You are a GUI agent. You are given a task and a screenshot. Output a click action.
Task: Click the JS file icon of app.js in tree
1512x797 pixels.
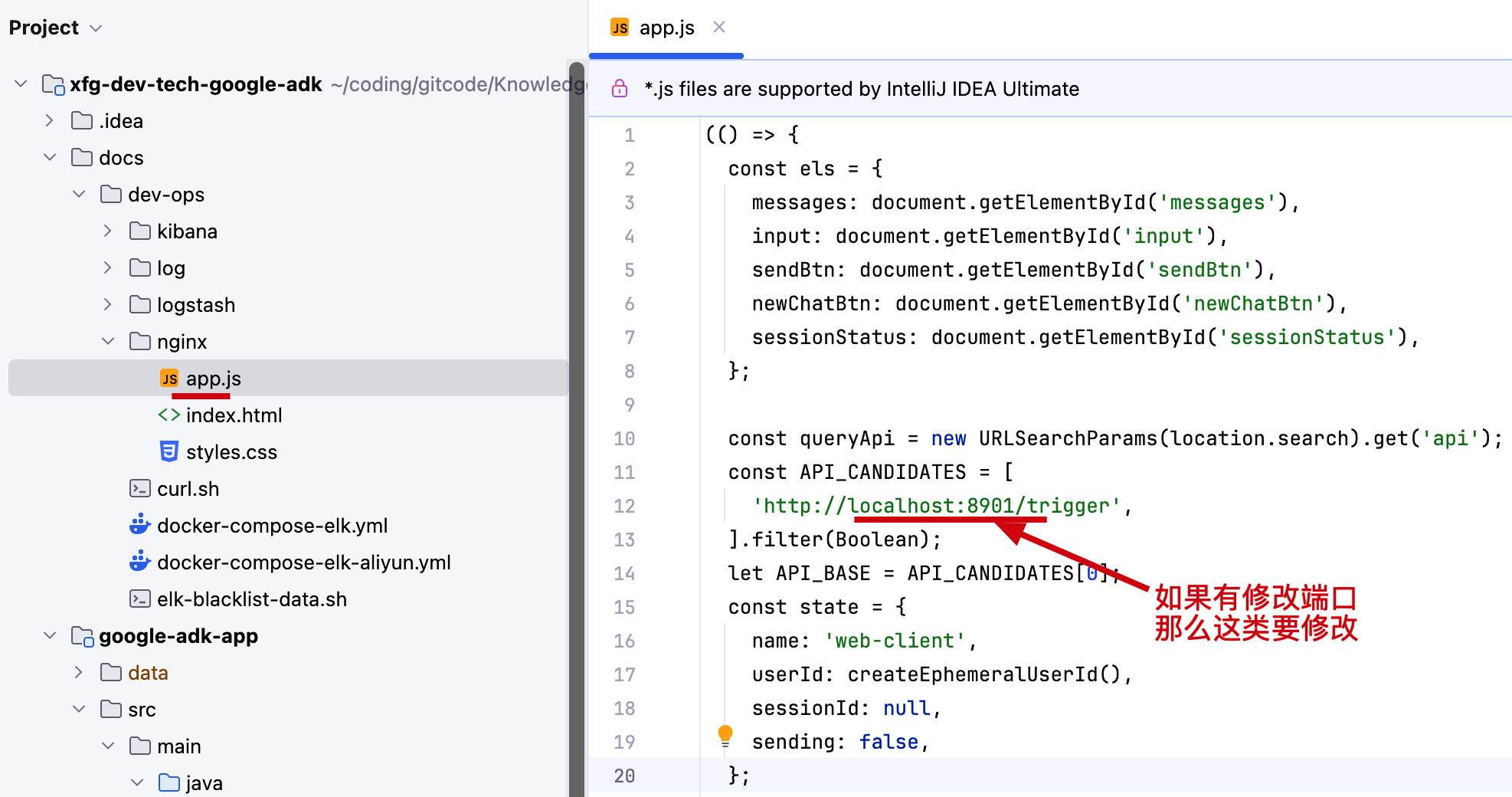169,379
